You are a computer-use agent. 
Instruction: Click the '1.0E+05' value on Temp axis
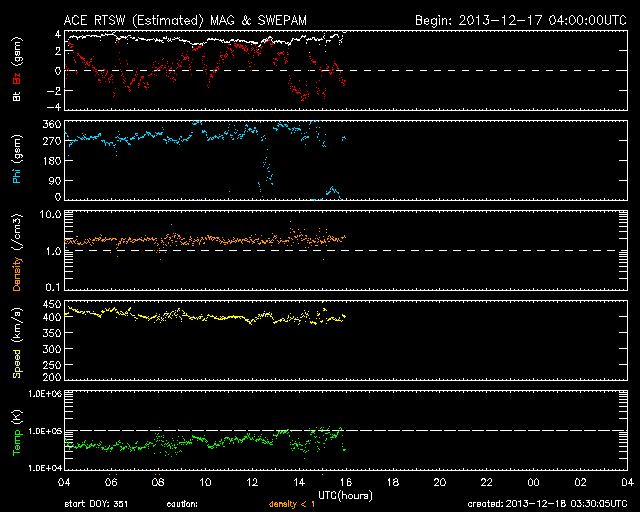(45, 431)
